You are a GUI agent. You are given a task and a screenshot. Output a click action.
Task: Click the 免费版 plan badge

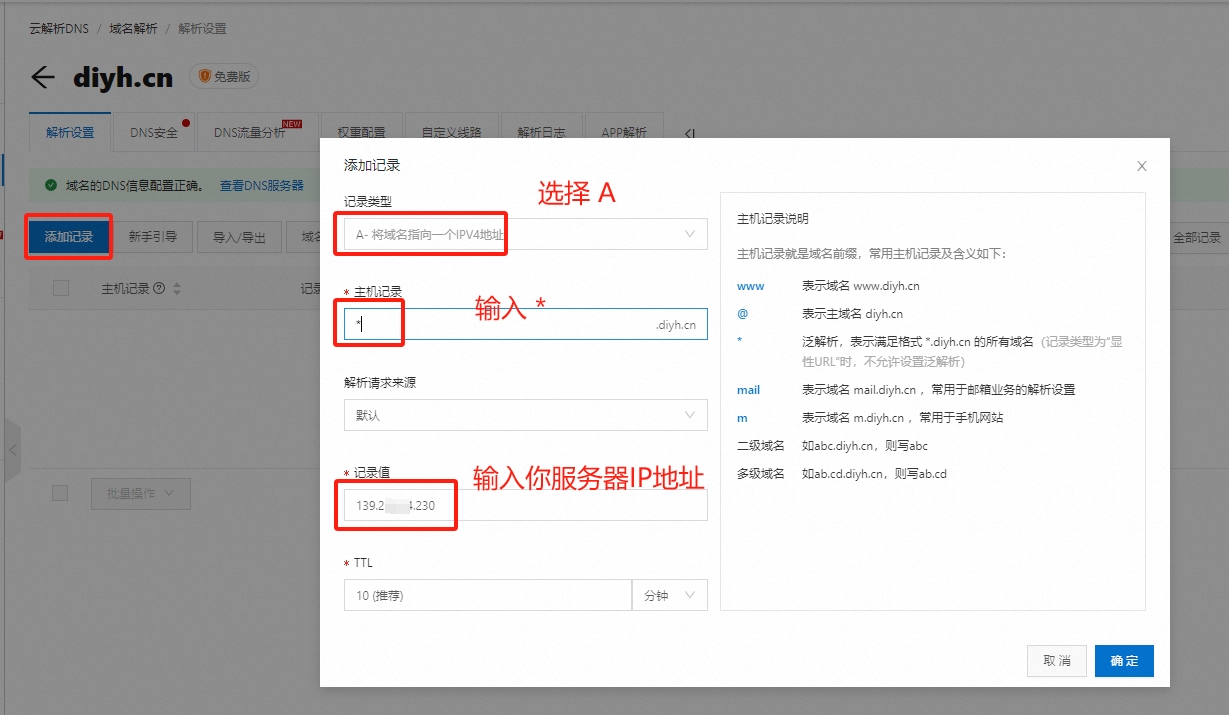223,76
